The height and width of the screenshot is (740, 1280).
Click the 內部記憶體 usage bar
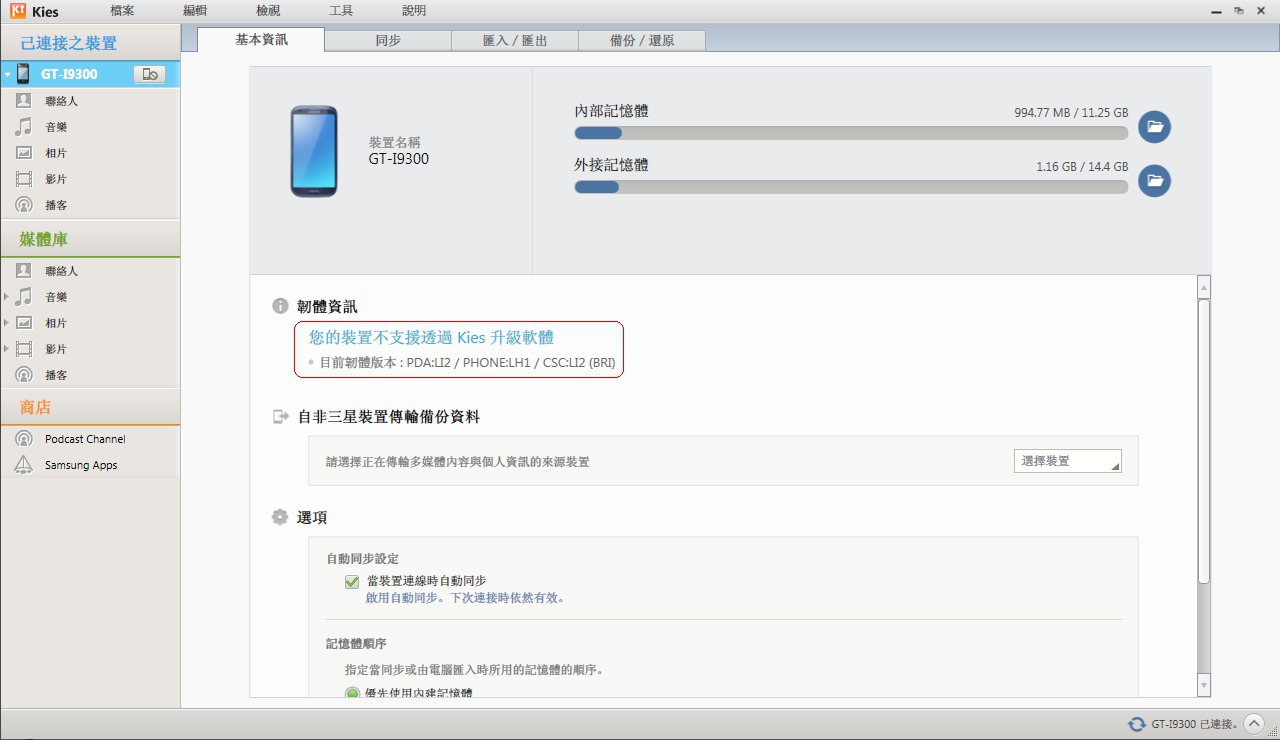click(851, 133)
